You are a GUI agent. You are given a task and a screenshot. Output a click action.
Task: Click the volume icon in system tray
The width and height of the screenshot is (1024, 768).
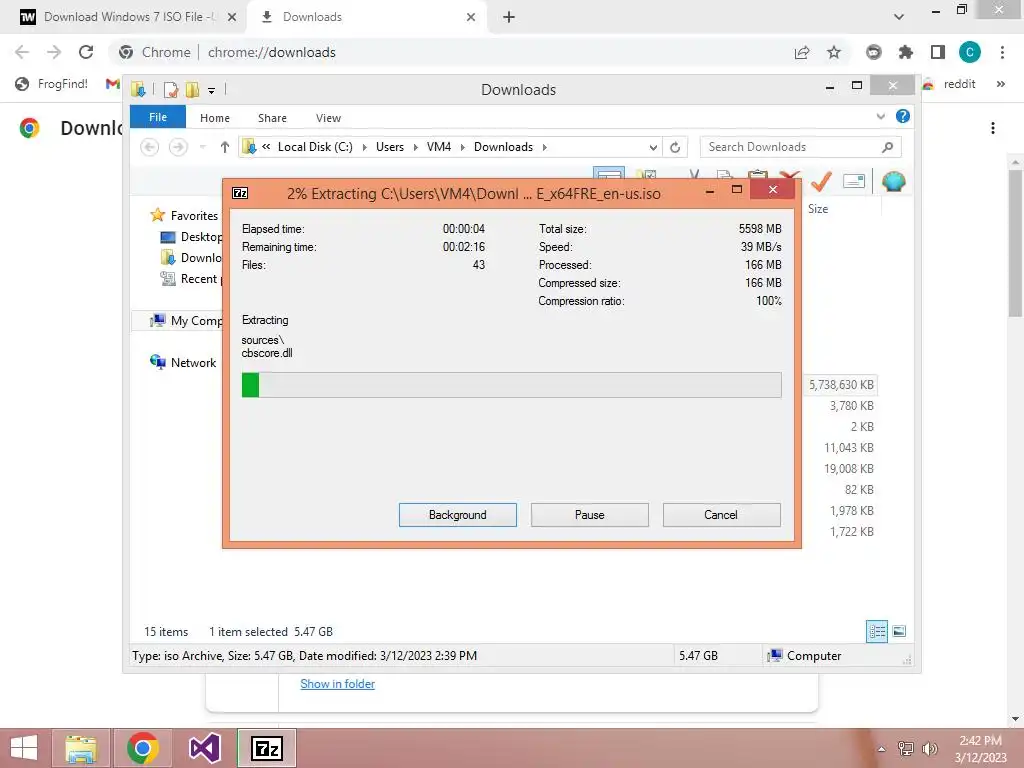(929, 748)
